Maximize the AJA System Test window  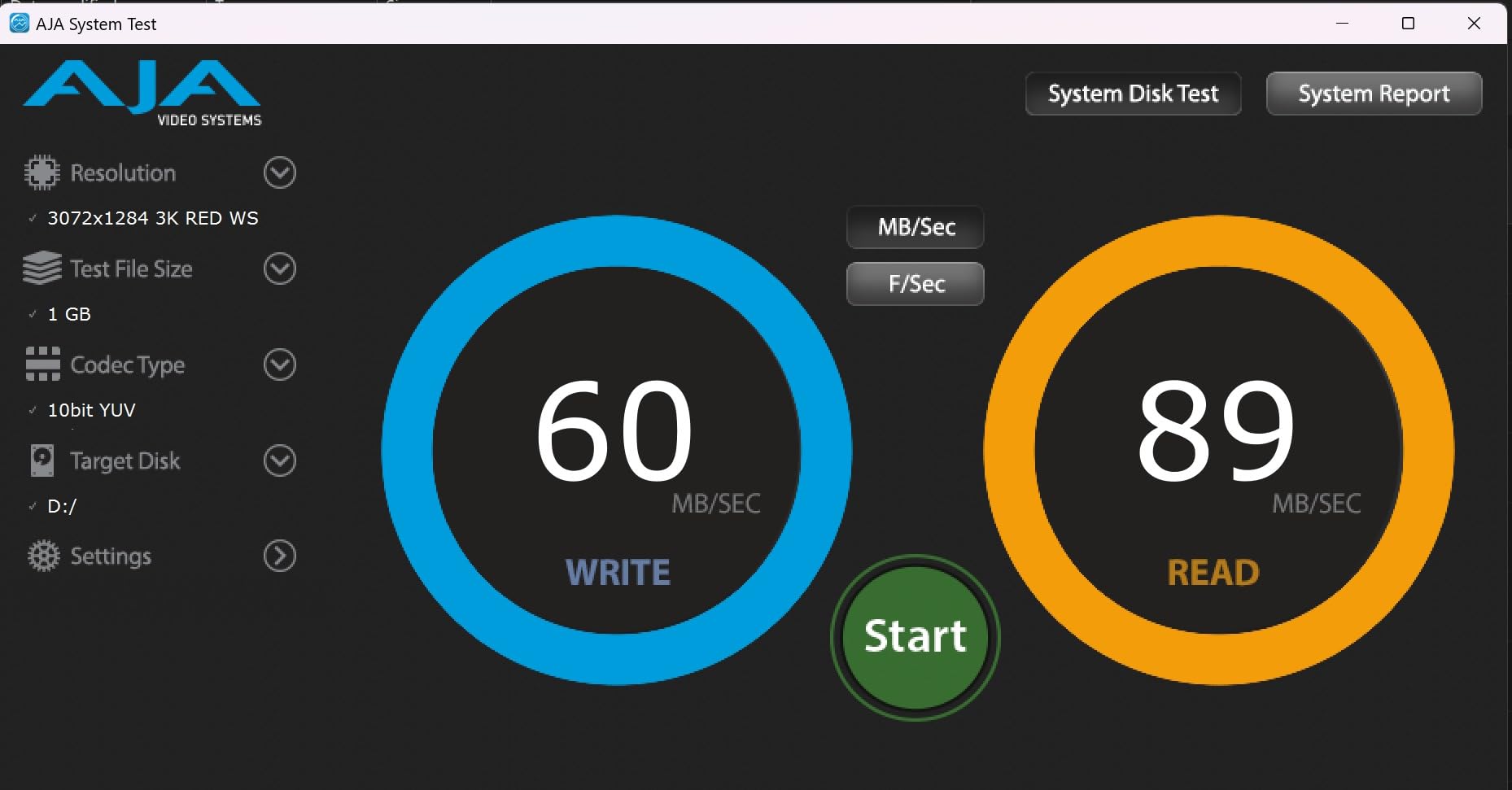tap(1409, 24)
